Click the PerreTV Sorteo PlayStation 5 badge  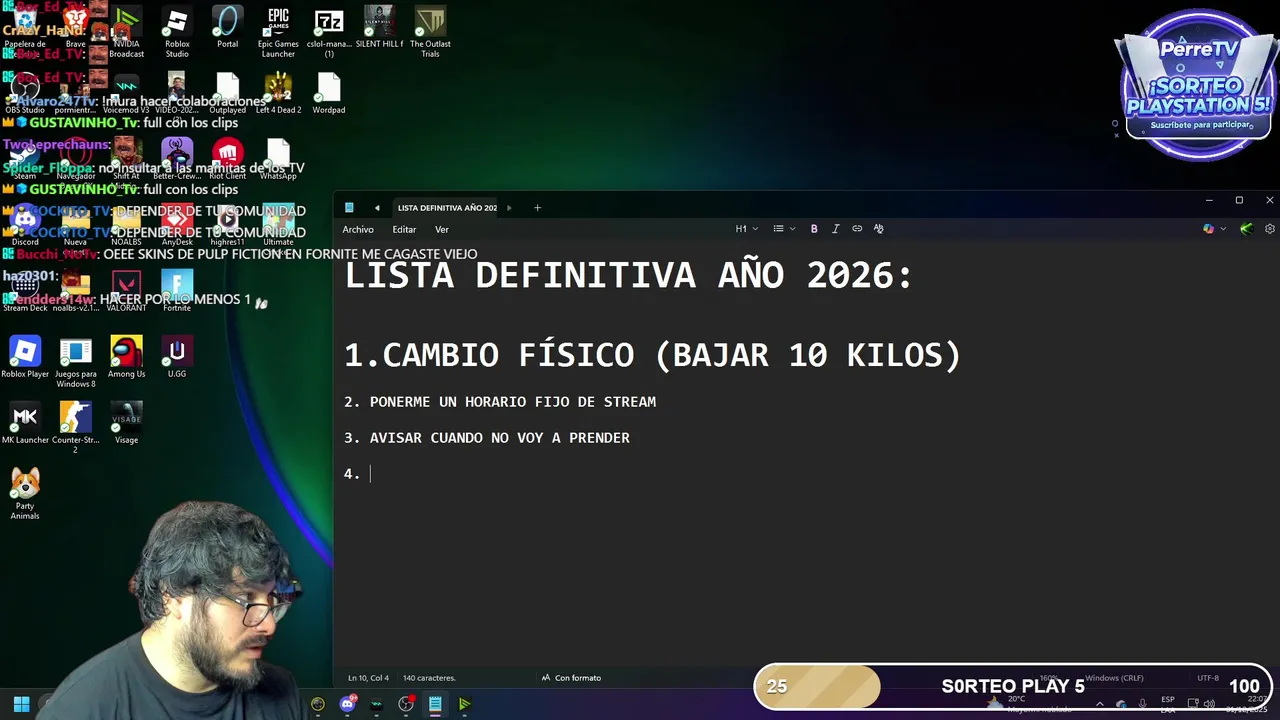coord(1198,85)
